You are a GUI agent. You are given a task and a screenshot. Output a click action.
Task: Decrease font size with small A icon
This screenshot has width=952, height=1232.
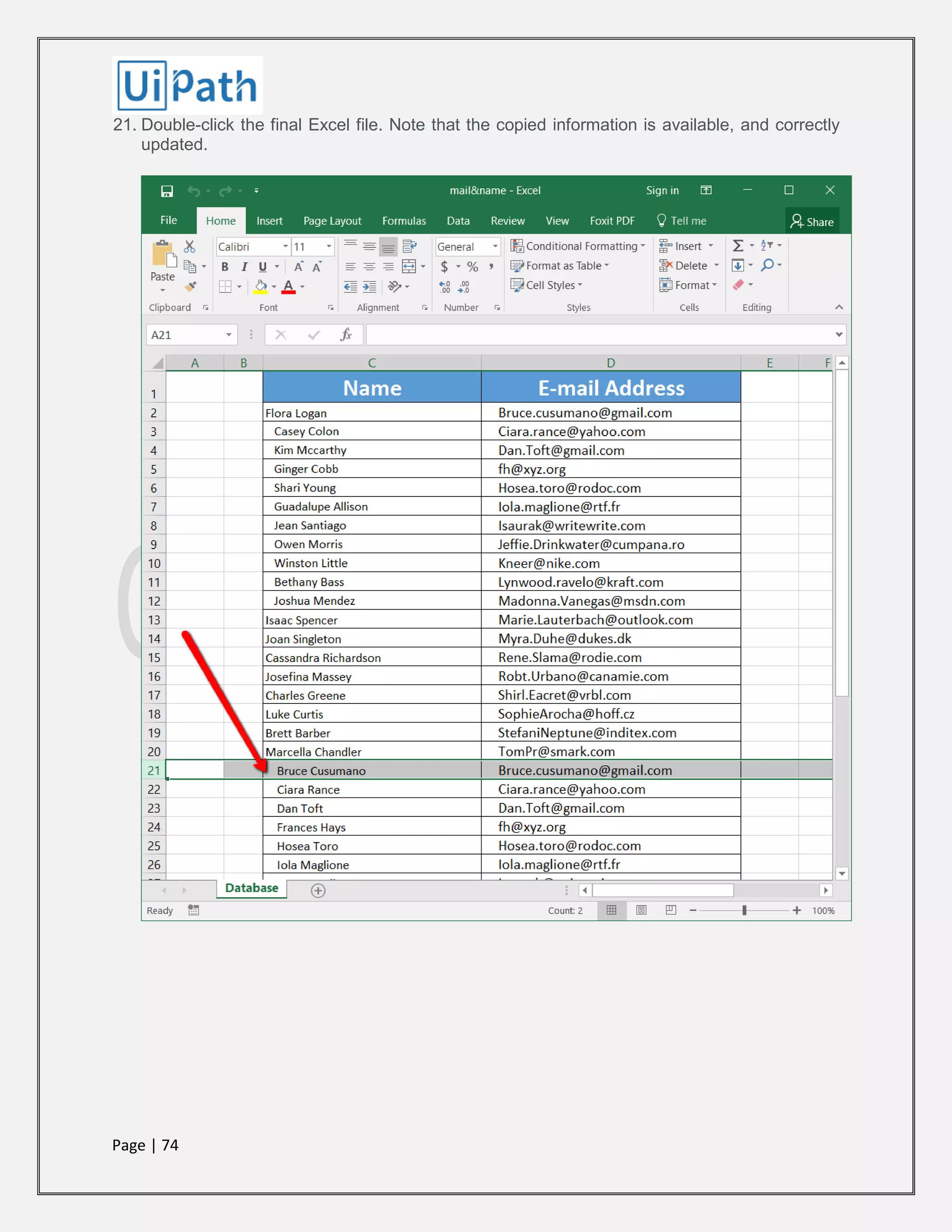pyautogui.click(x=317, y=267)
